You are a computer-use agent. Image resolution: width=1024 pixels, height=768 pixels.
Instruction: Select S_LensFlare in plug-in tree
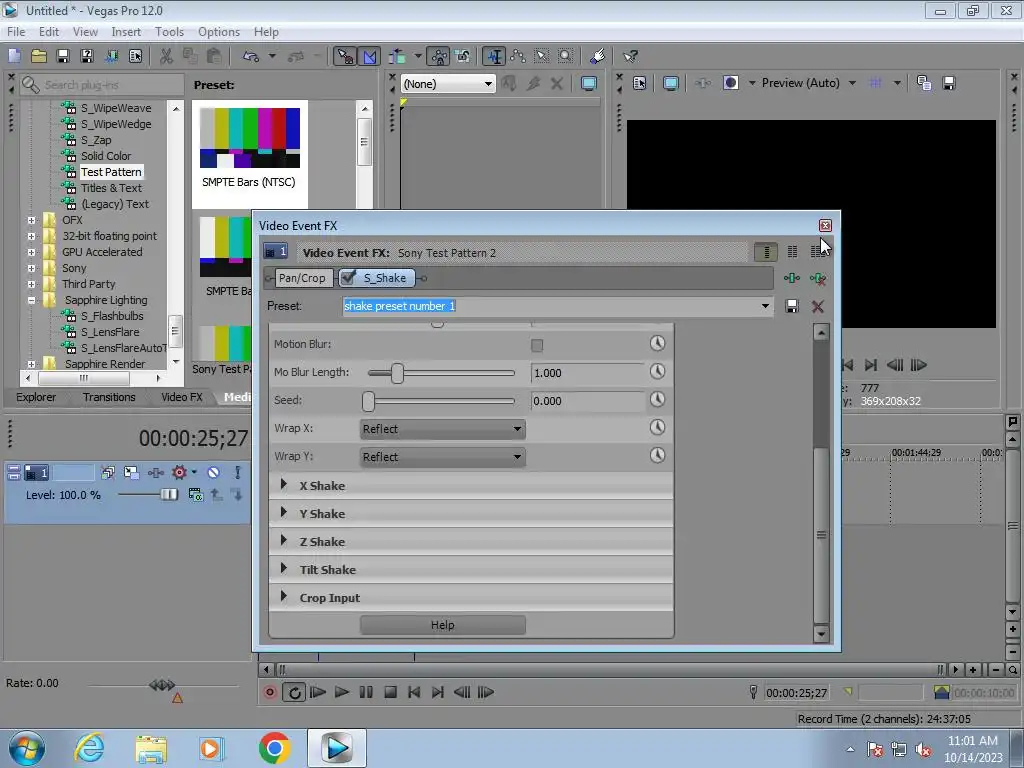[110, 332]
